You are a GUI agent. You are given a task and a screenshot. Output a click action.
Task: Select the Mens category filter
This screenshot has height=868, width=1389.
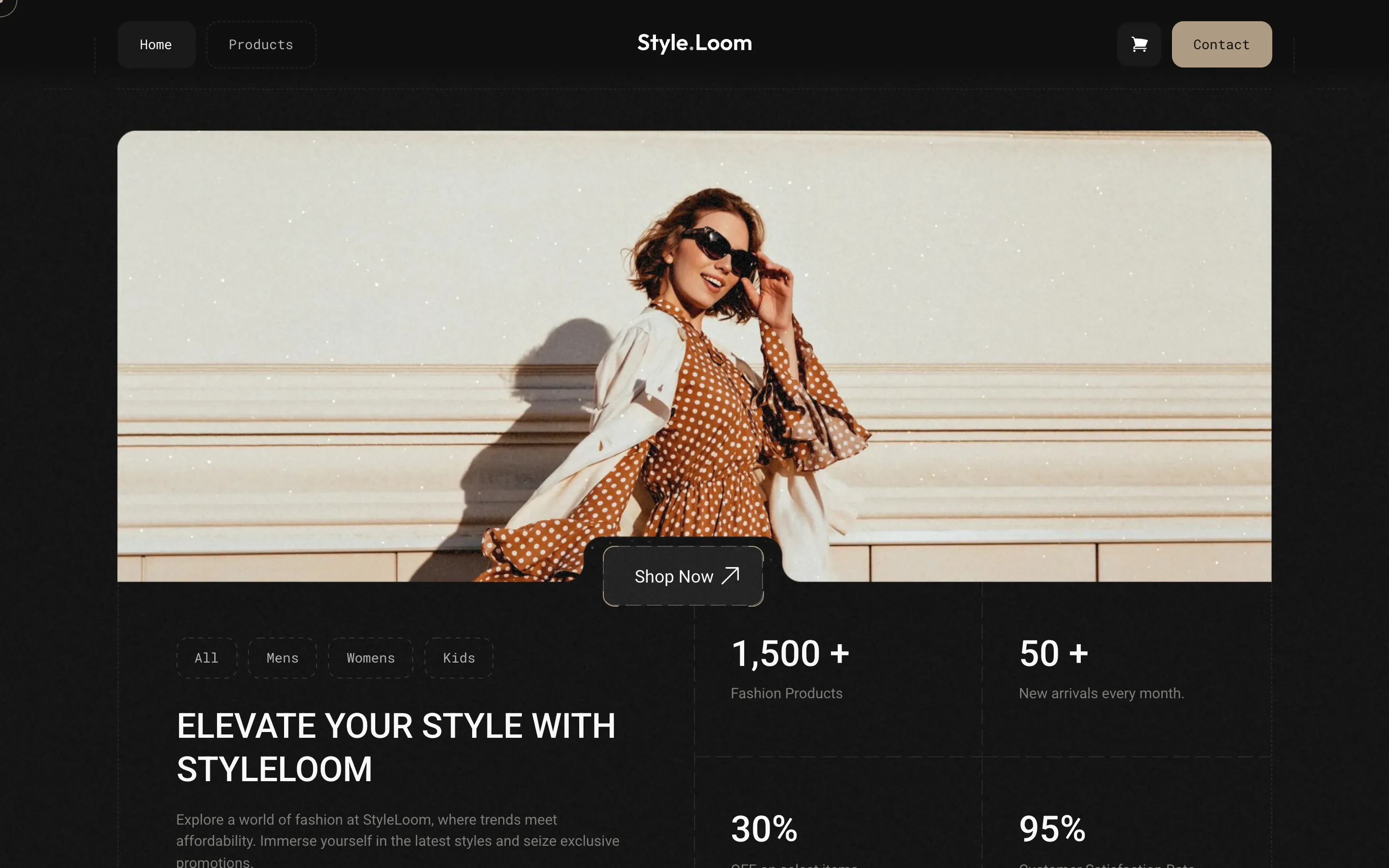[x=283, y=658]
